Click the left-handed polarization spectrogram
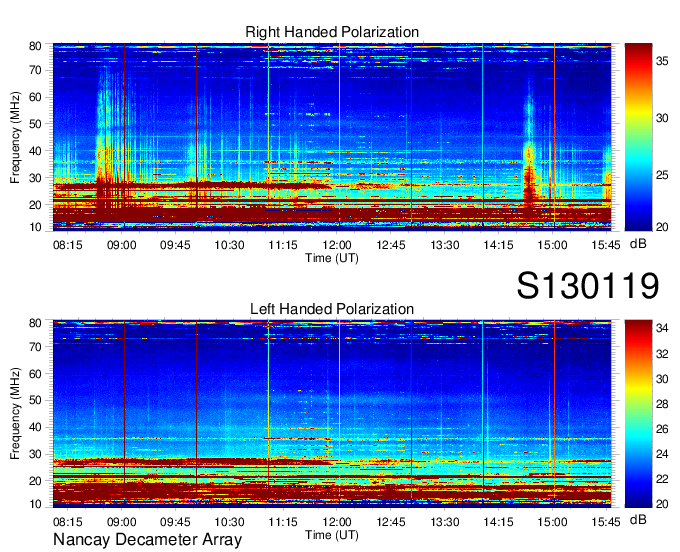The height and width of the screenshot is (552, 680). [332, 414]
